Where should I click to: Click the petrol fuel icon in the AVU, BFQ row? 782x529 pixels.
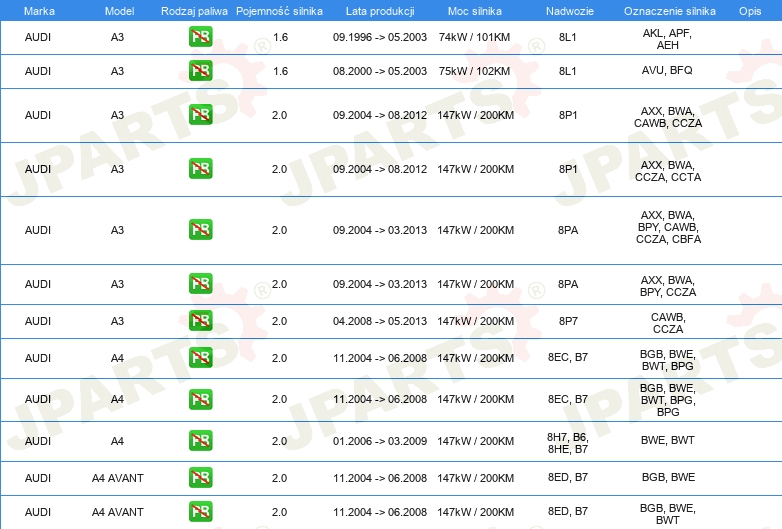[x=200, y=71]
